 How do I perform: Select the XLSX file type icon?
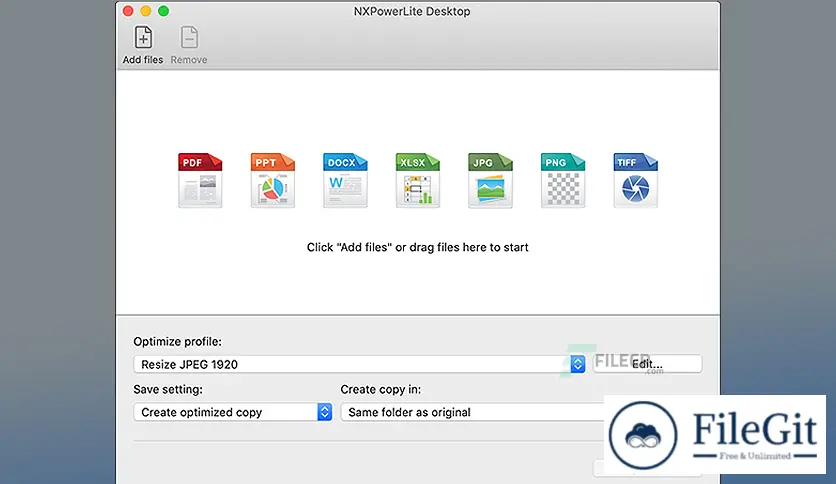pos(417,180)
